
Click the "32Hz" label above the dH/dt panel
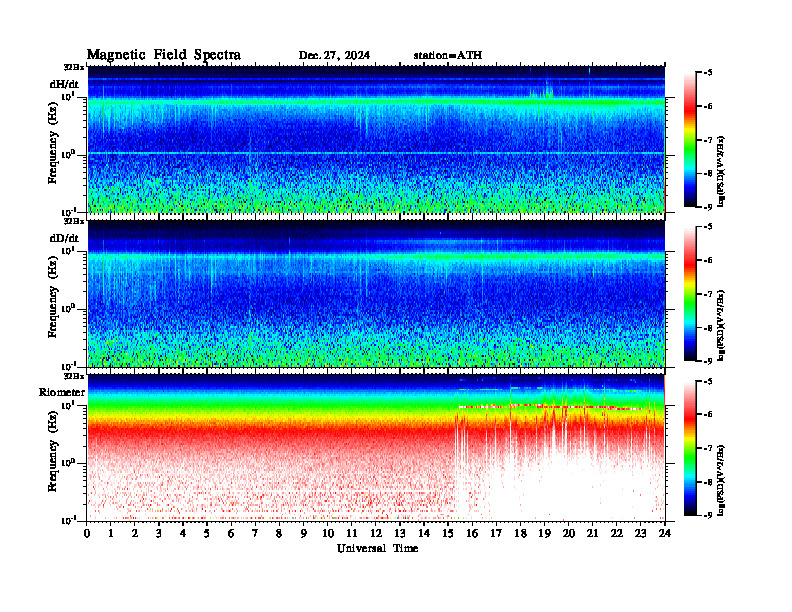(x=74, y=67)
